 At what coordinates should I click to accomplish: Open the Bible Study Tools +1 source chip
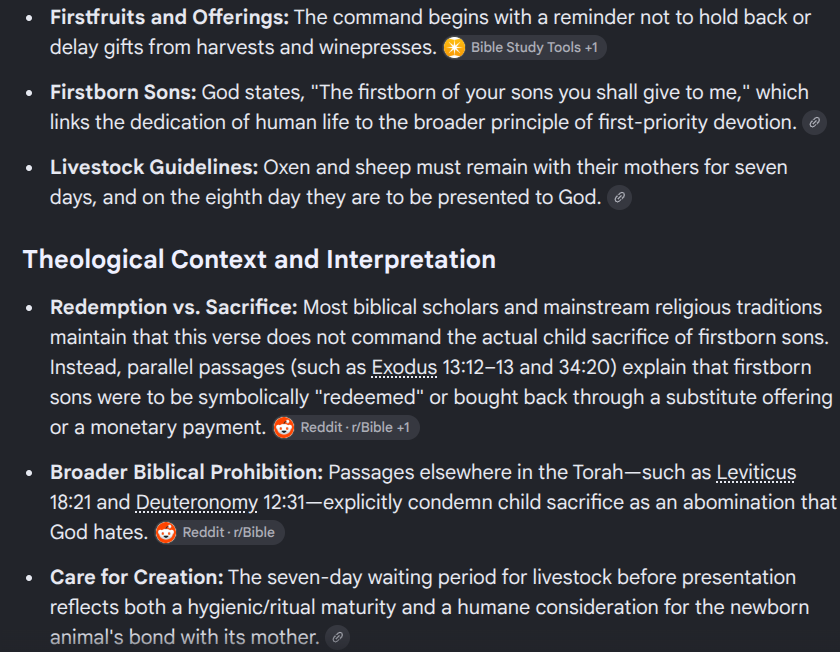point(524,48)
